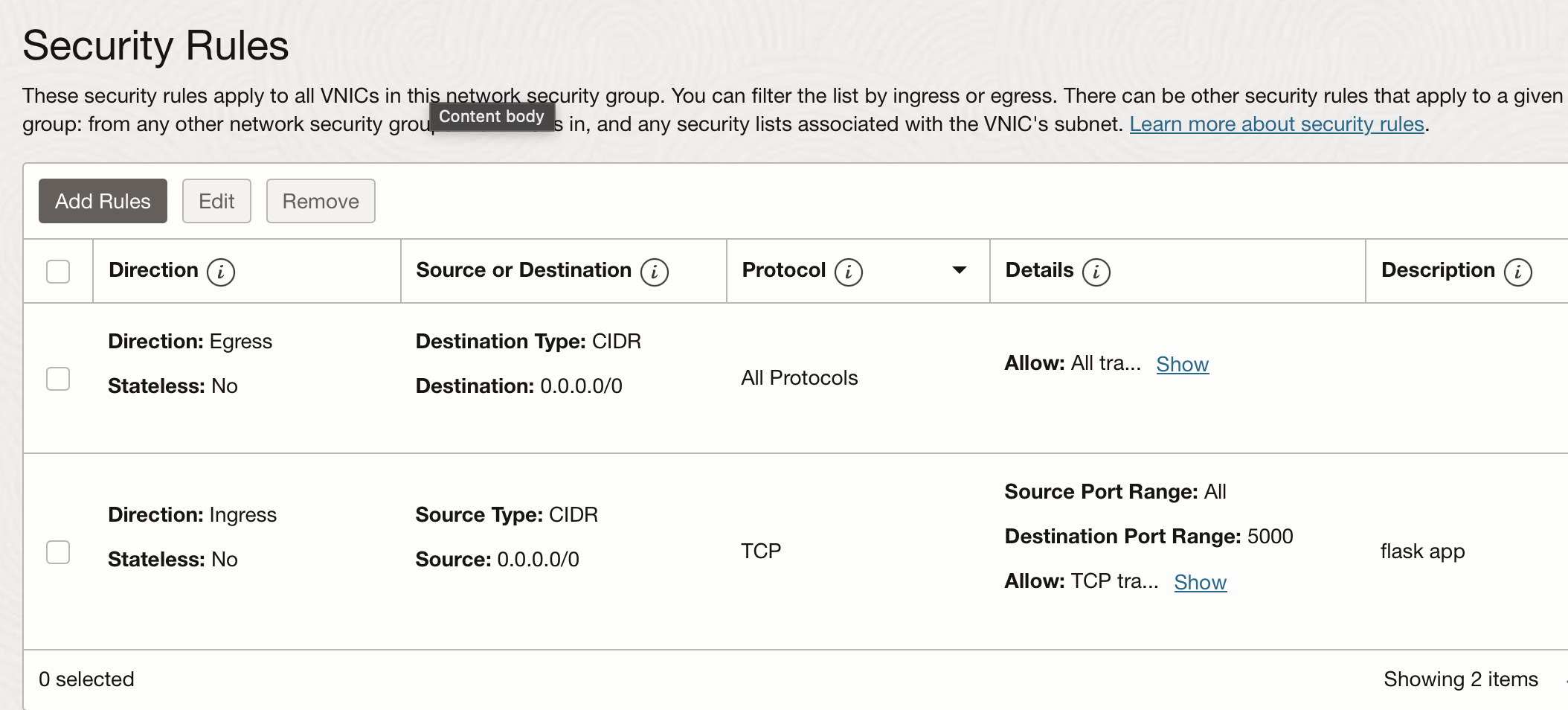Viewport: 1568px width, 710px height.
Task: Click the Add Rules button
Action: coord(103,201)
